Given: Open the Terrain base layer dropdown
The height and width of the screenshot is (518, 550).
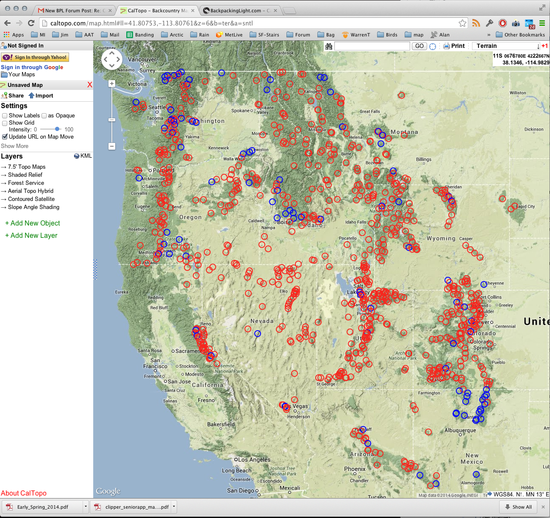Looking at the screenshot, I should tap(507, 46).
